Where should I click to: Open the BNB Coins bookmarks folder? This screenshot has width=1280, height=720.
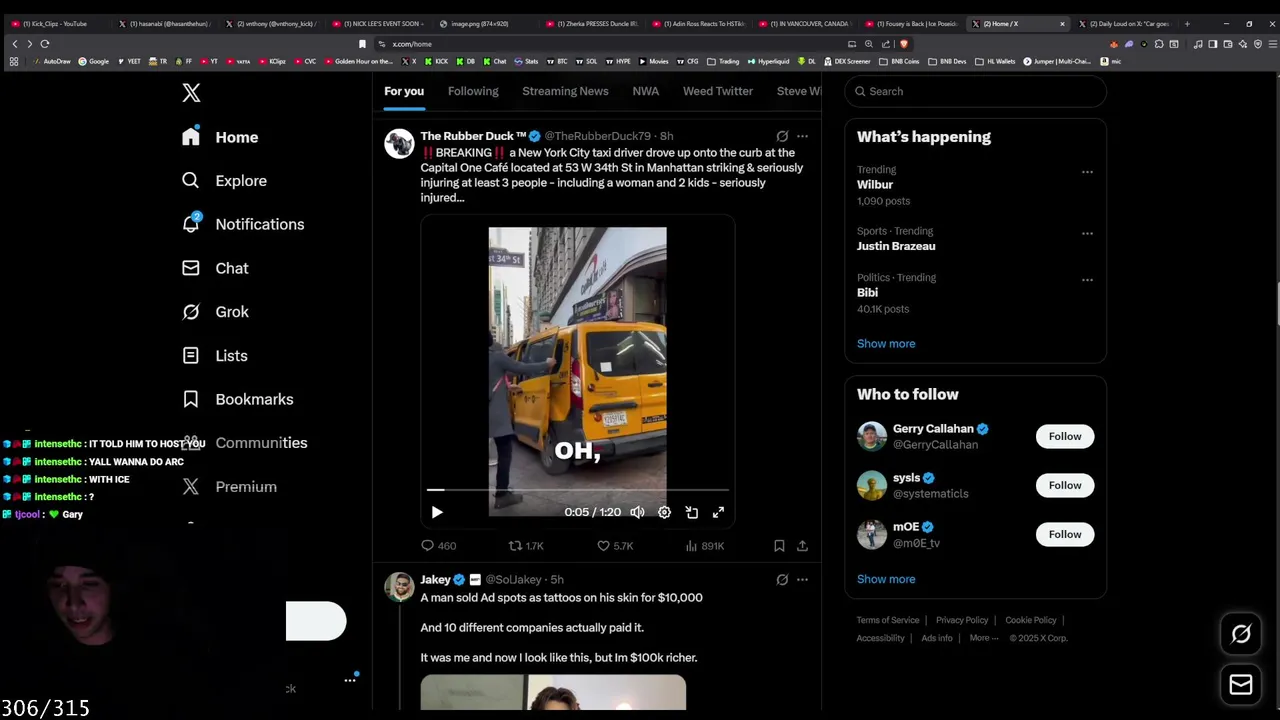[x=898, y=61]
